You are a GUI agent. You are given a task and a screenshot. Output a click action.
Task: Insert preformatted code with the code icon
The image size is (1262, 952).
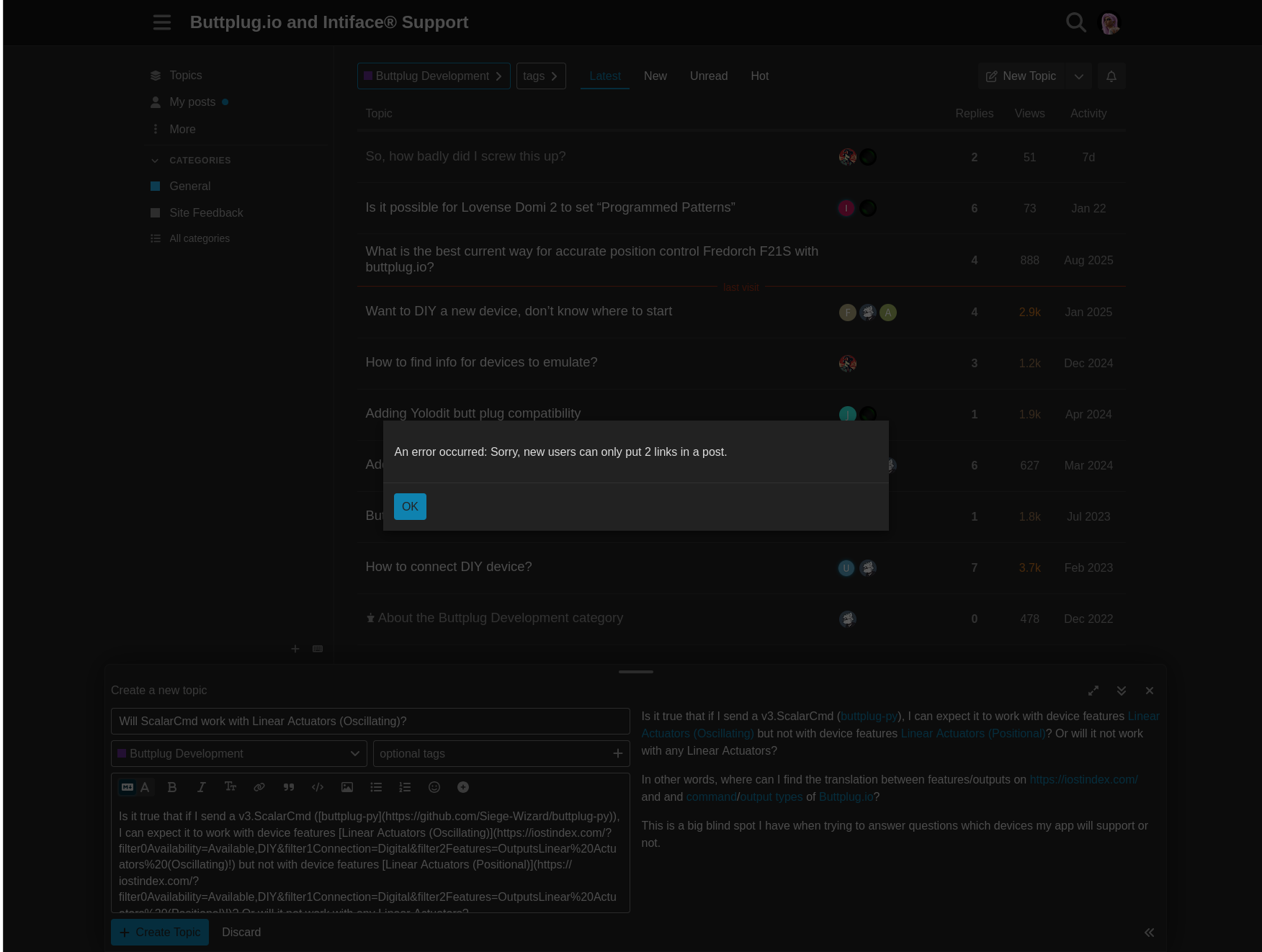tap(318, 787)
